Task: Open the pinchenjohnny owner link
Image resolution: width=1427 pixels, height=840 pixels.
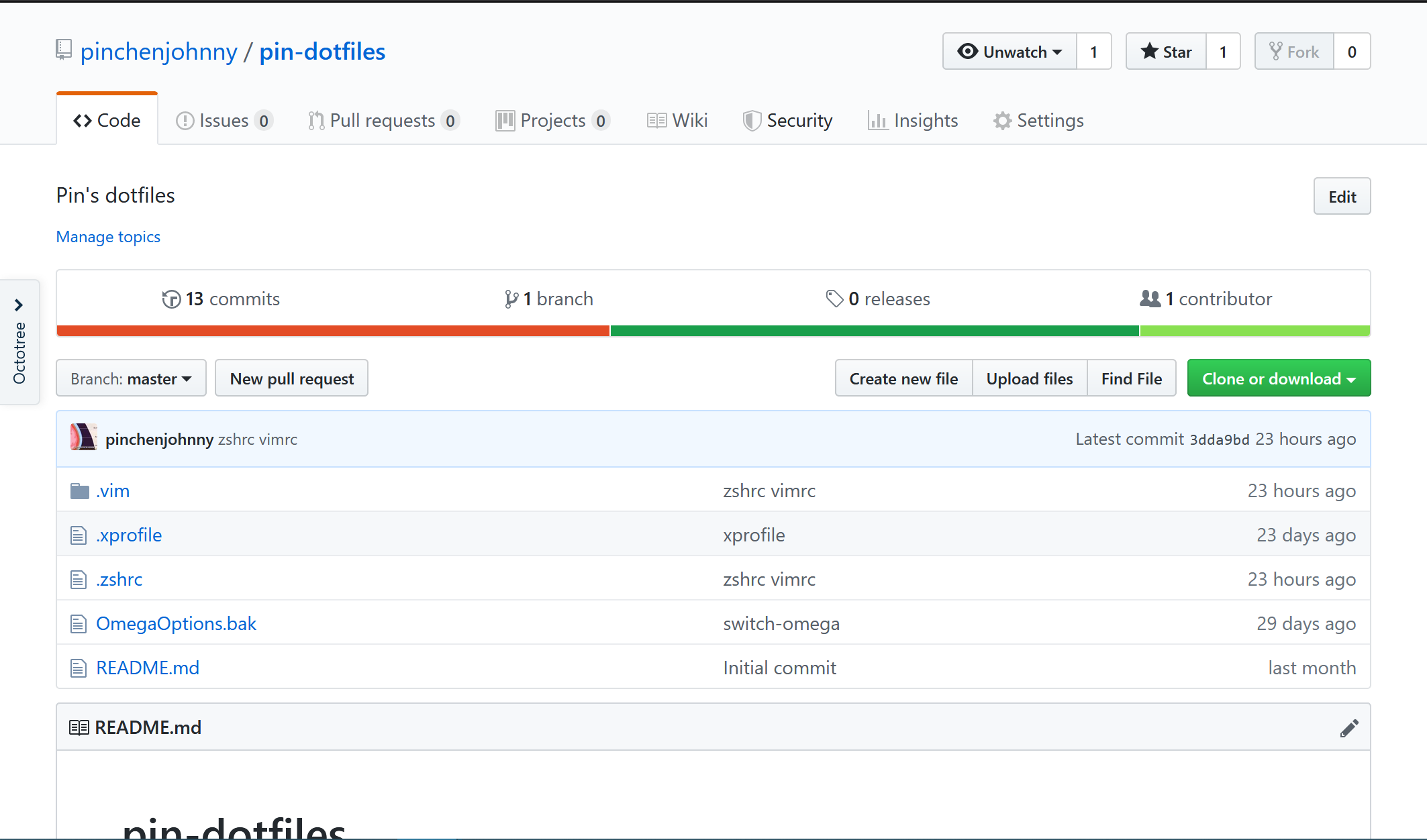Action: tap(159, 52)
